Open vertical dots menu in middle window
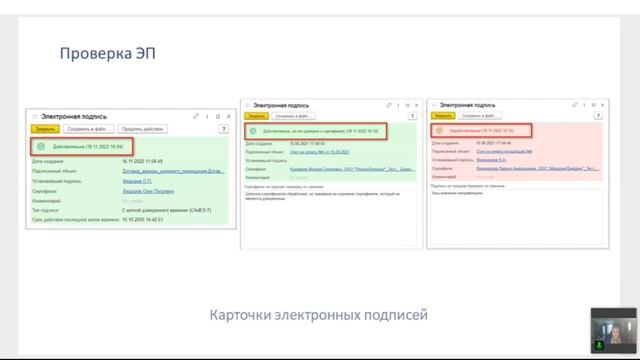640x360 pixels. (x=398, y=105)
